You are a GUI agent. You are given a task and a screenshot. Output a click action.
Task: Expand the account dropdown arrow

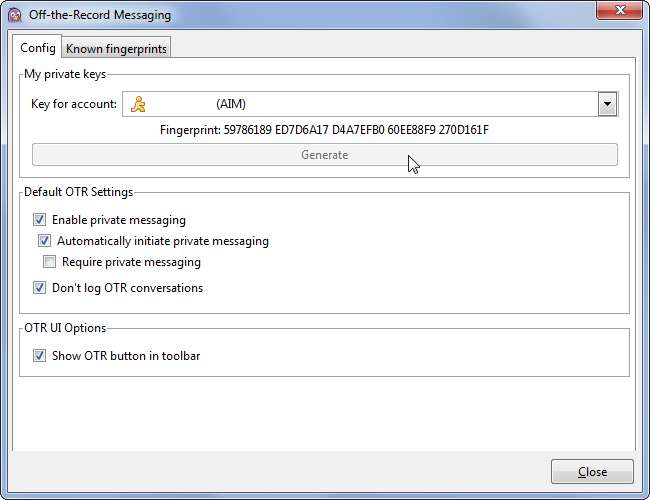[x=606, y=103]
